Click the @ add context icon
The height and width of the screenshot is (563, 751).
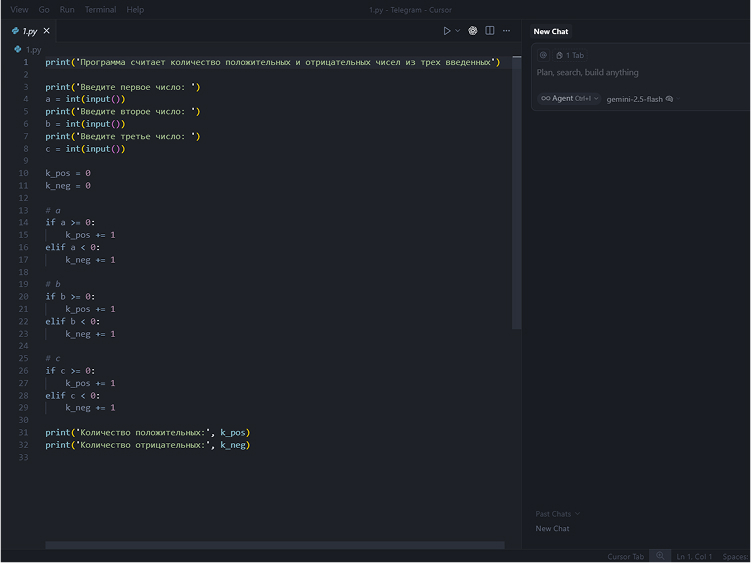pos(543,55)
